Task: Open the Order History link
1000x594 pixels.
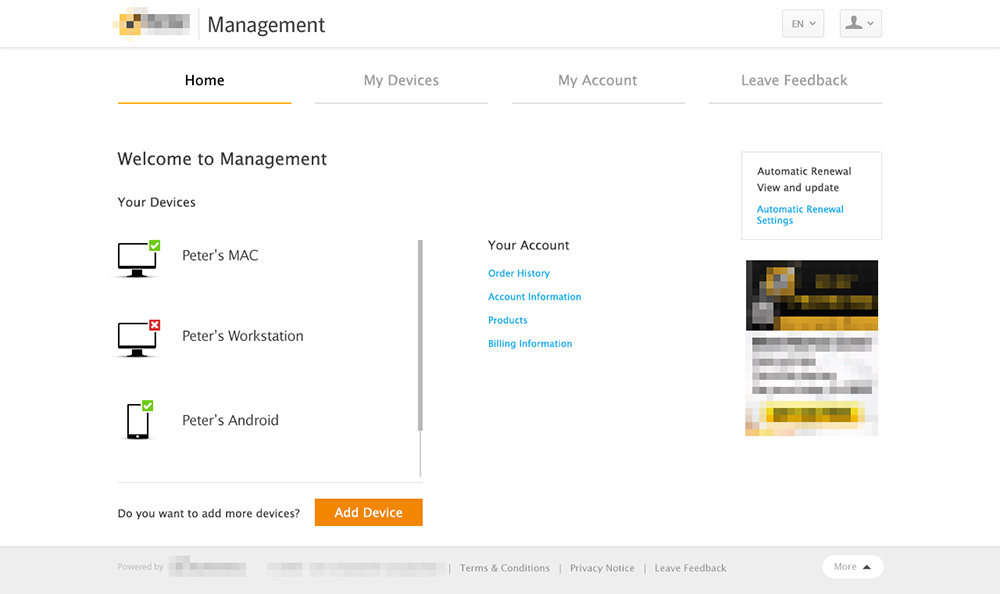Action: pos(518,273)
